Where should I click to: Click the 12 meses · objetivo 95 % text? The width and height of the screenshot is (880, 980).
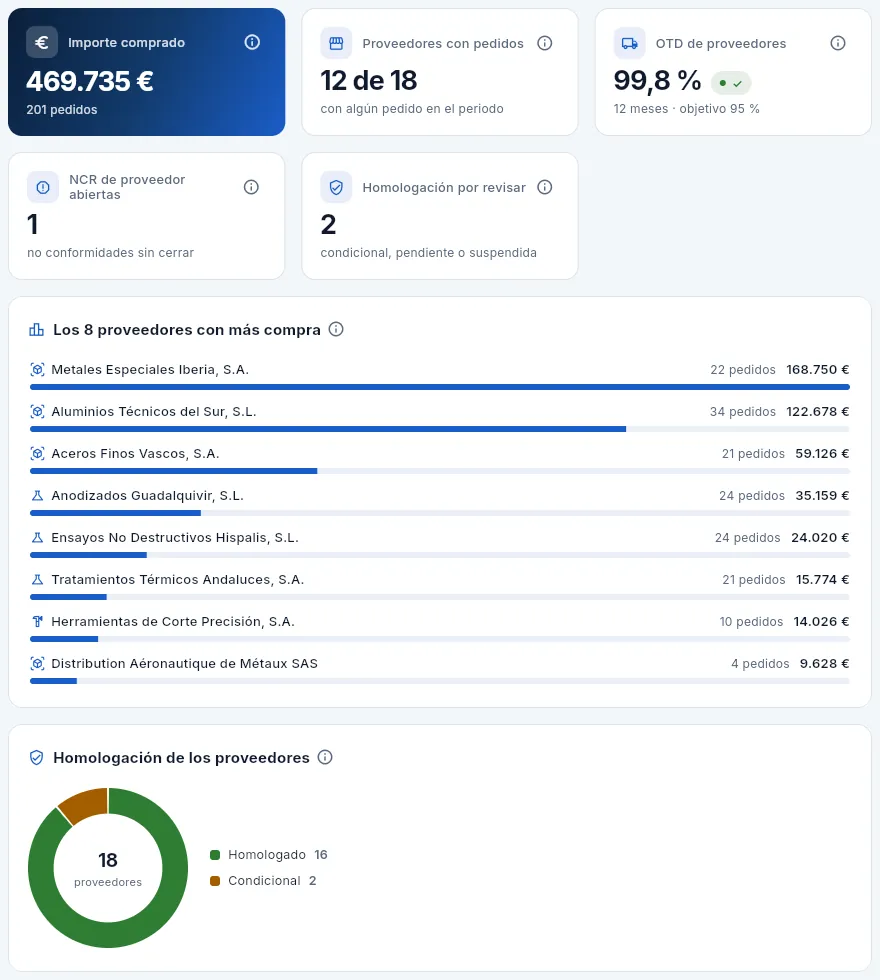pos(687,109)
